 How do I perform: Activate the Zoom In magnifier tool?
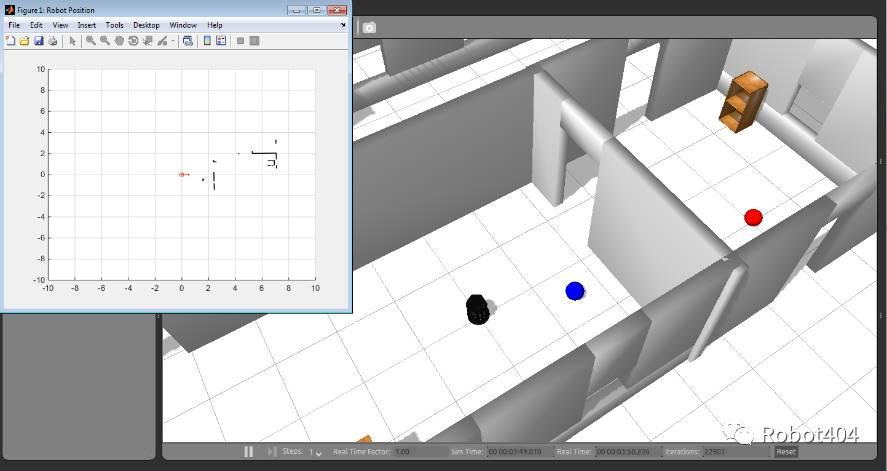pos(91,41)
